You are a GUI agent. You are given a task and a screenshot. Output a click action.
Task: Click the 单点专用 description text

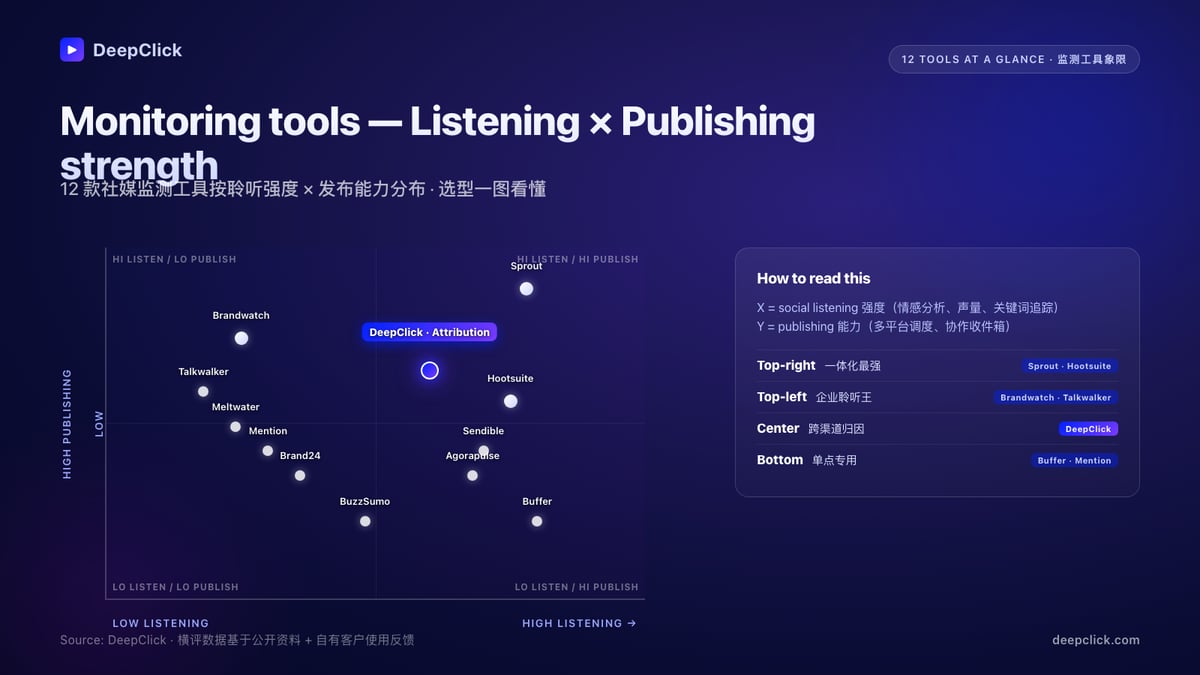(834, 460)
